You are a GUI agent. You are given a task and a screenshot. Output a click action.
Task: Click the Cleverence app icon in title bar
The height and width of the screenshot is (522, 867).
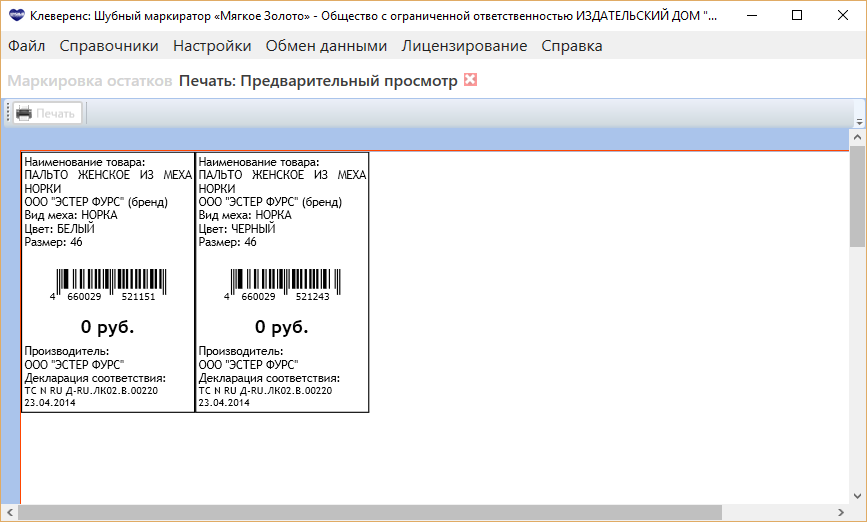16,16
